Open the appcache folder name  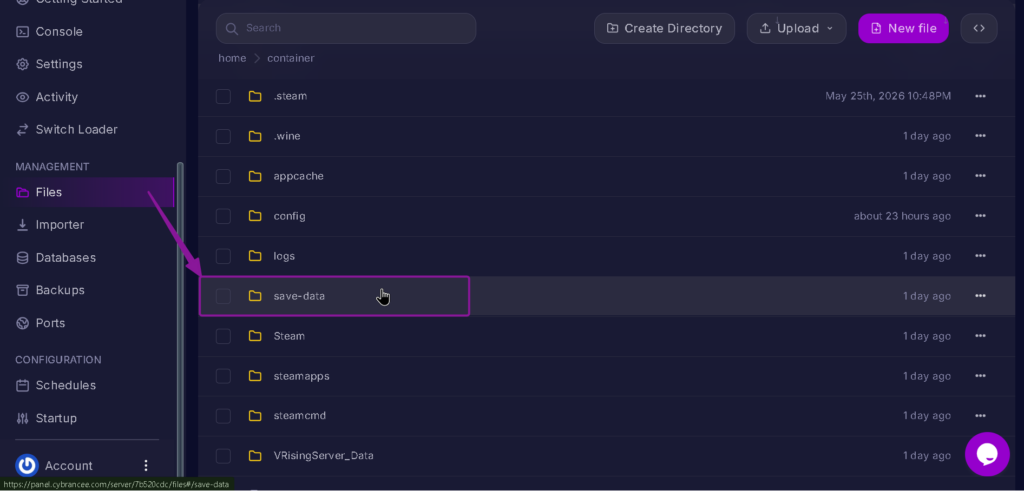(298, 176)
